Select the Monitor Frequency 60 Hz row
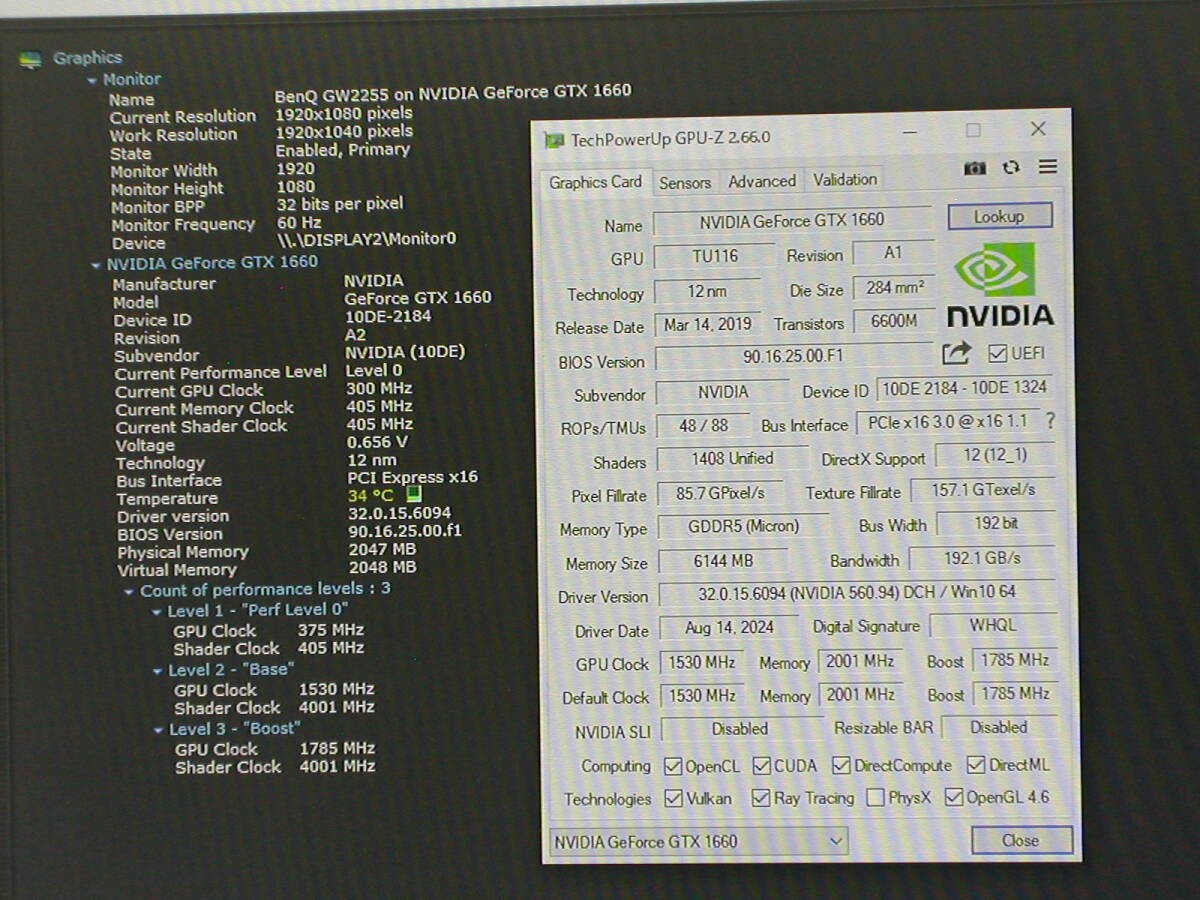This screenshot has height=900, width=1200. pyautogui.click(x=216, y=224)
